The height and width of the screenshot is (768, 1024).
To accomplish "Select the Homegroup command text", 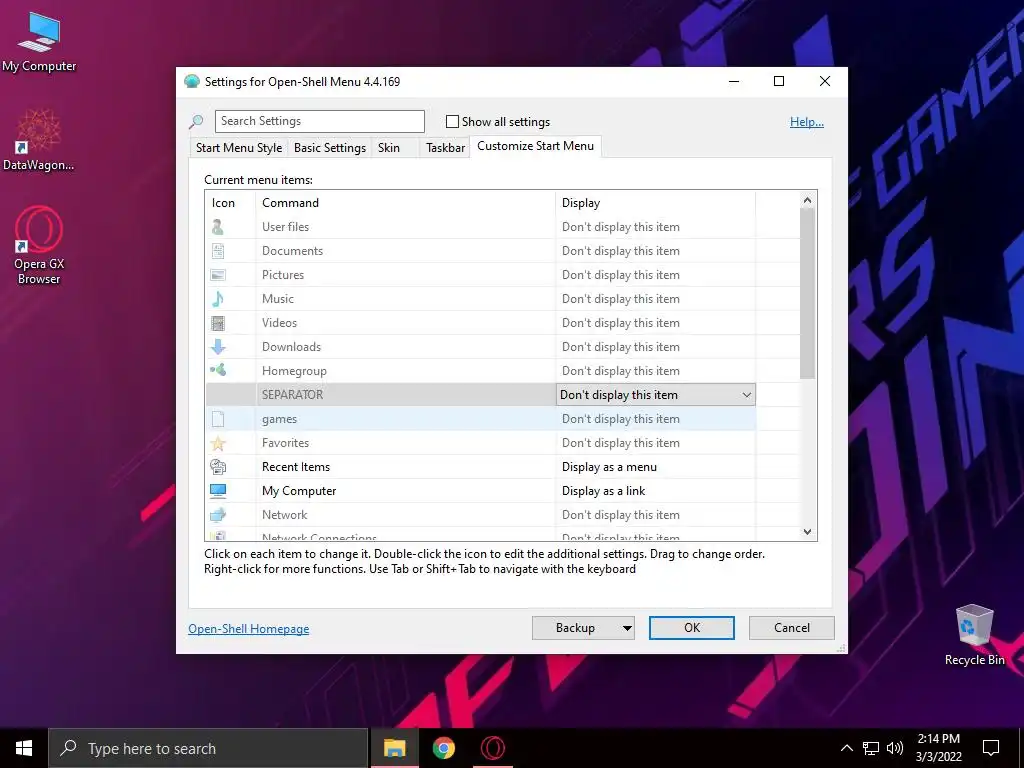I will tap(294, 371).
